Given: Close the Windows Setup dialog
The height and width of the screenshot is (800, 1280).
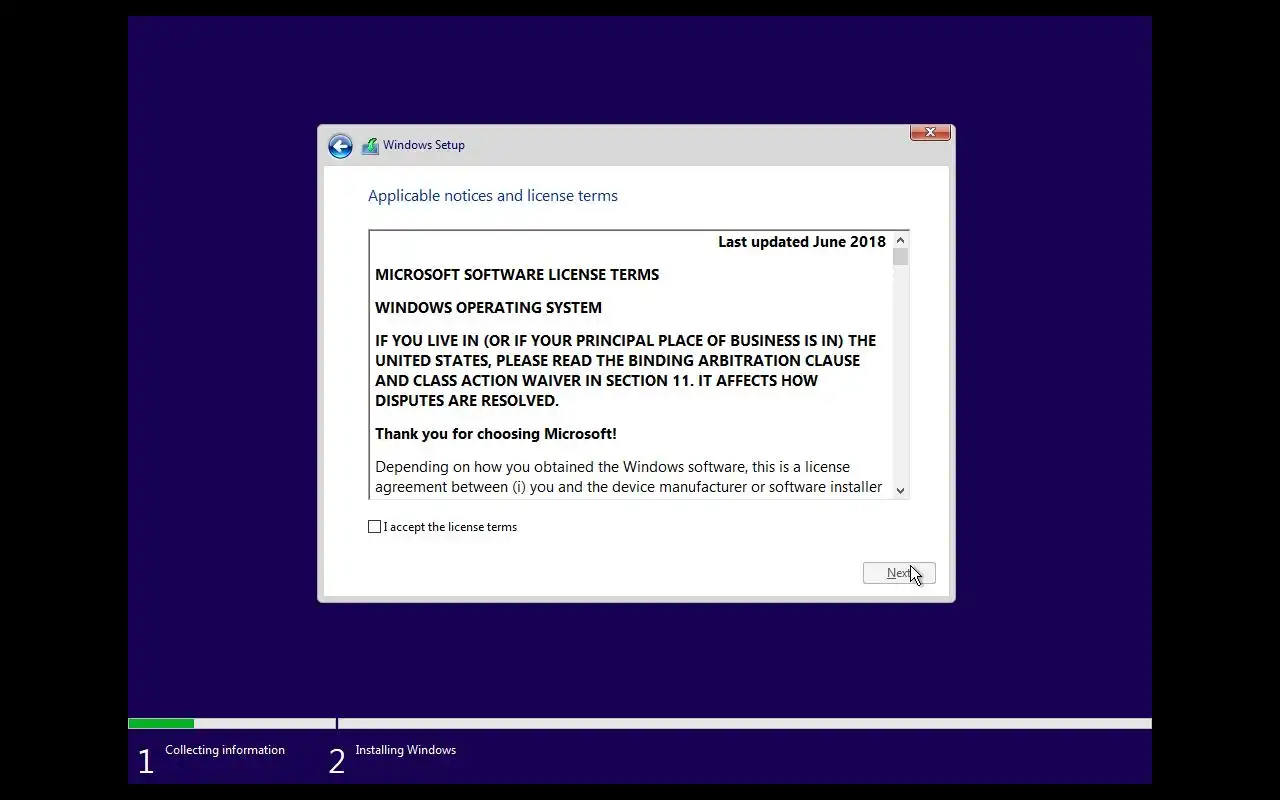Looking at the screenshot, I should [x=930, y=132].
